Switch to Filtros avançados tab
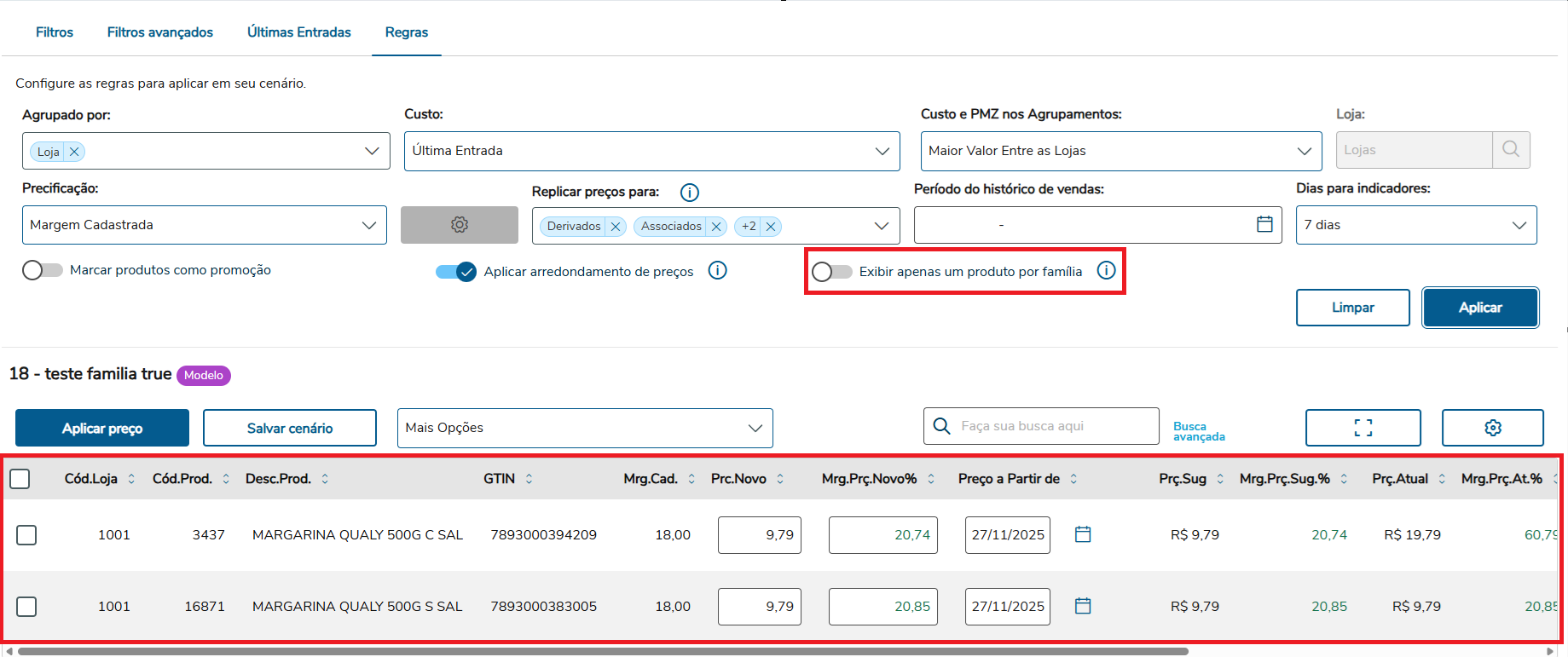Viewport: 1568px width, 657px height. pos(160,32)
